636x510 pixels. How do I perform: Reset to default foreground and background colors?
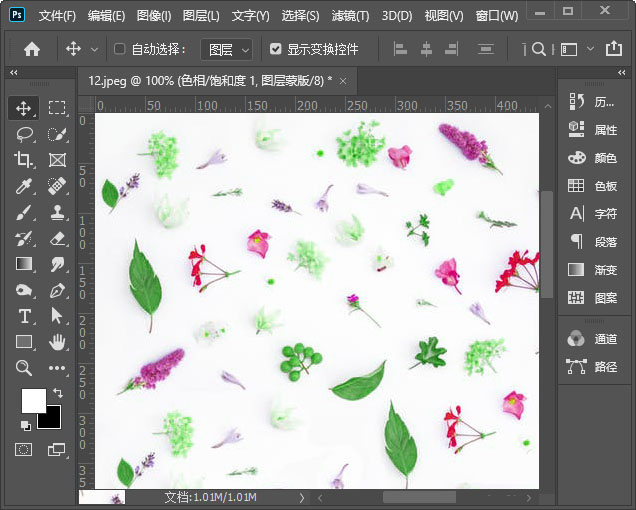[26, 425]
